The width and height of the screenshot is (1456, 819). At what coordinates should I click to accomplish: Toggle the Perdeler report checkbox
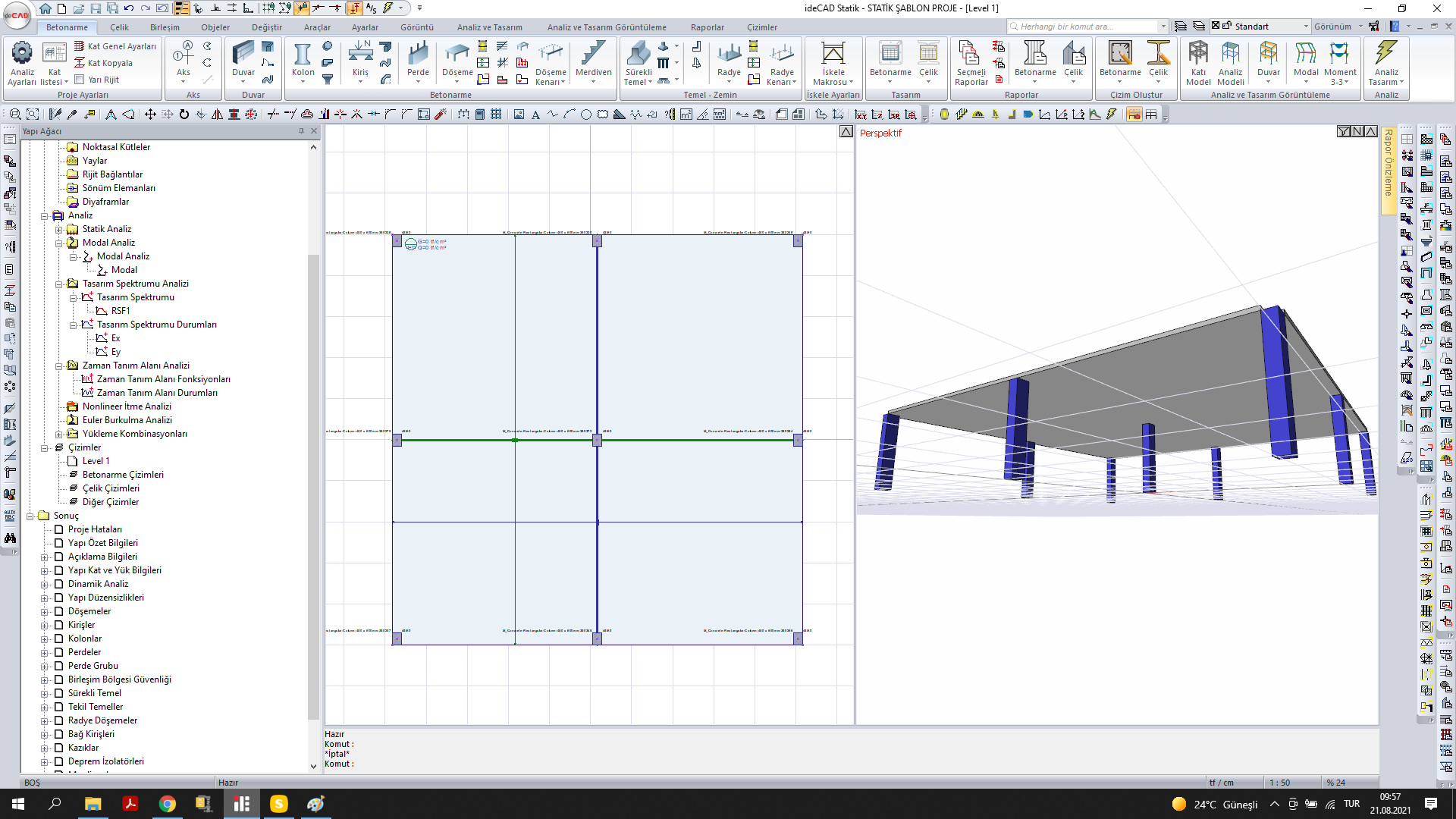(58, 652)
